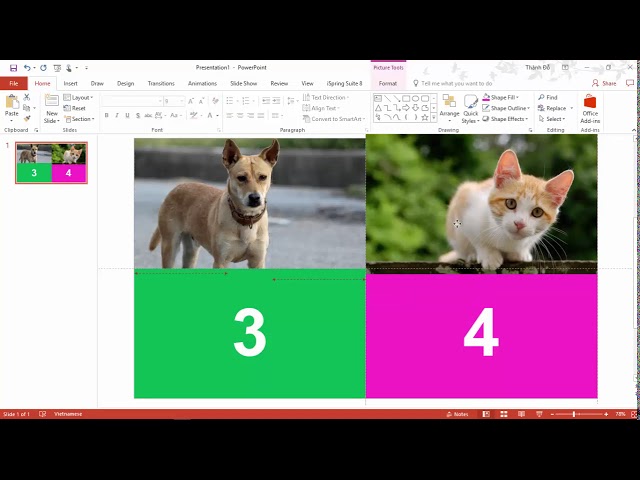Insert a New Slide
The width and height of the screenshot is (640, 480).
(x=52, y=108)
